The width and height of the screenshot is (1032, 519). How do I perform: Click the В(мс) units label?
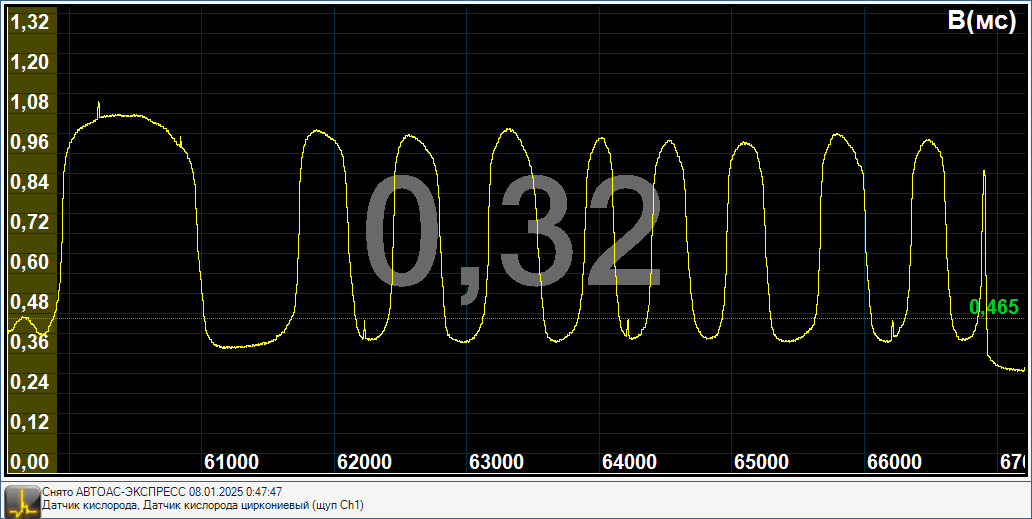[983, 22]
